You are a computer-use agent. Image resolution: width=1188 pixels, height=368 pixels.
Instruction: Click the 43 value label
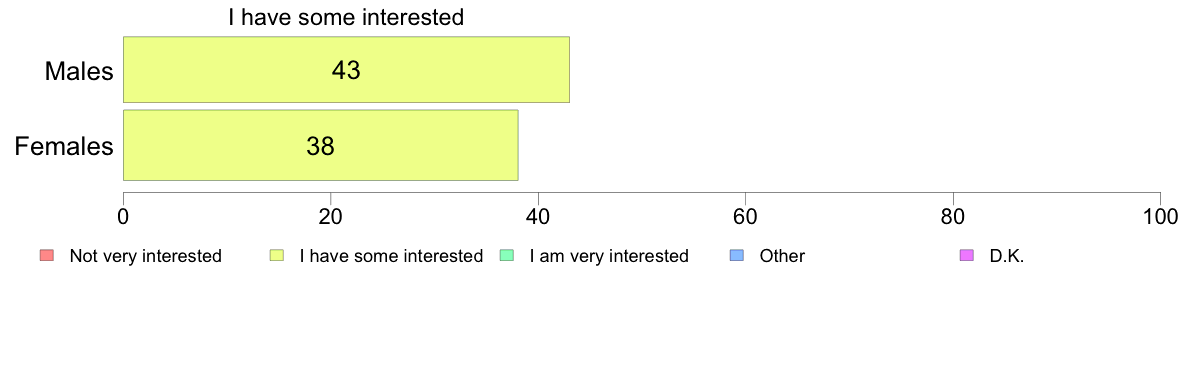[x=346, y=70]
